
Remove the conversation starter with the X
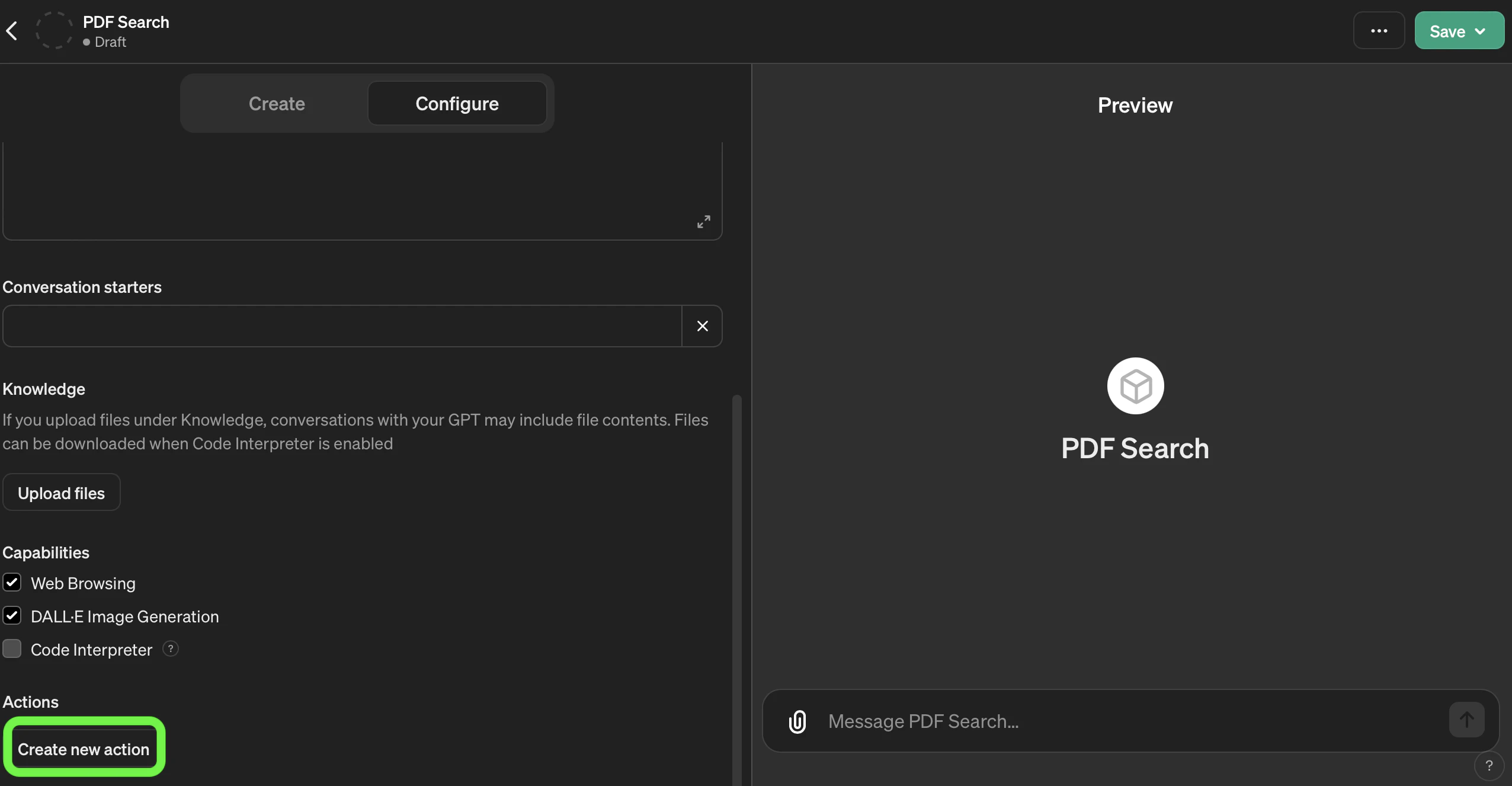(702, 326)
